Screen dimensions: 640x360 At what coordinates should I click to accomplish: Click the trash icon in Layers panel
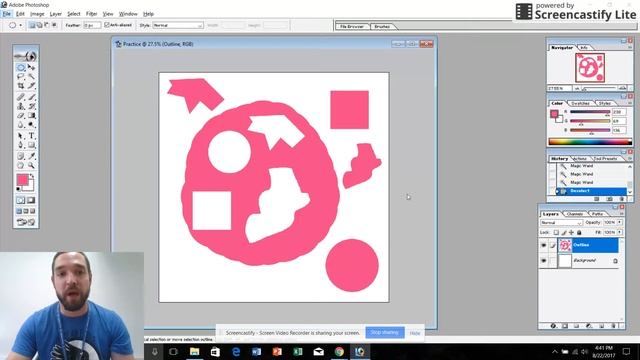pyautogui.click(x=613, y=326)
